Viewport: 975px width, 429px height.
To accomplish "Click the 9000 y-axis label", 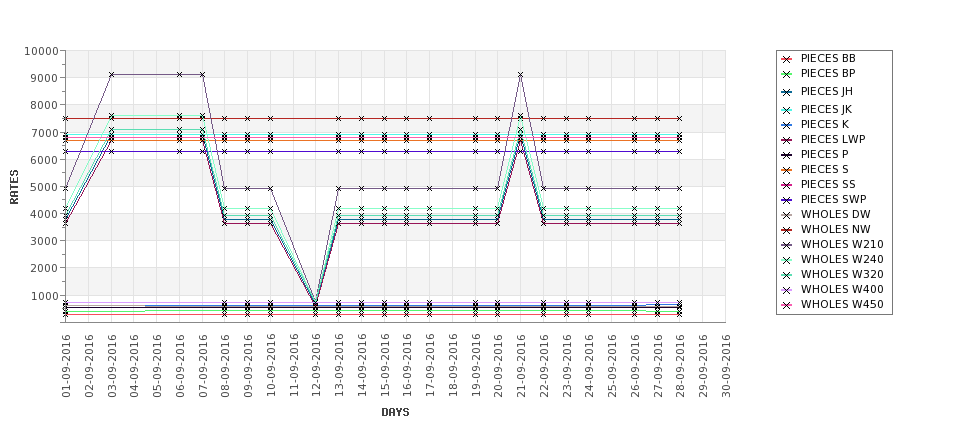I will click(x=45, y=78).
